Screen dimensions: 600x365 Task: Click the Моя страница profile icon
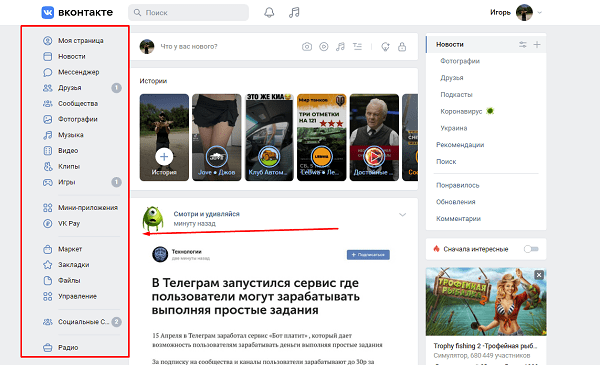click(x=47, y=41)
